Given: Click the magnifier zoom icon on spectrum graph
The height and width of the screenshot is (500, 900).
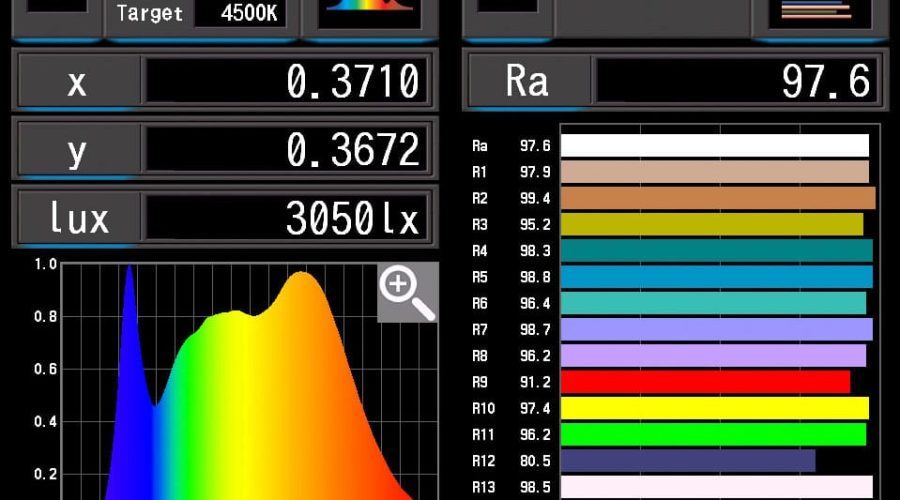Looking at the screenshot, I should (x=407, y=292).
